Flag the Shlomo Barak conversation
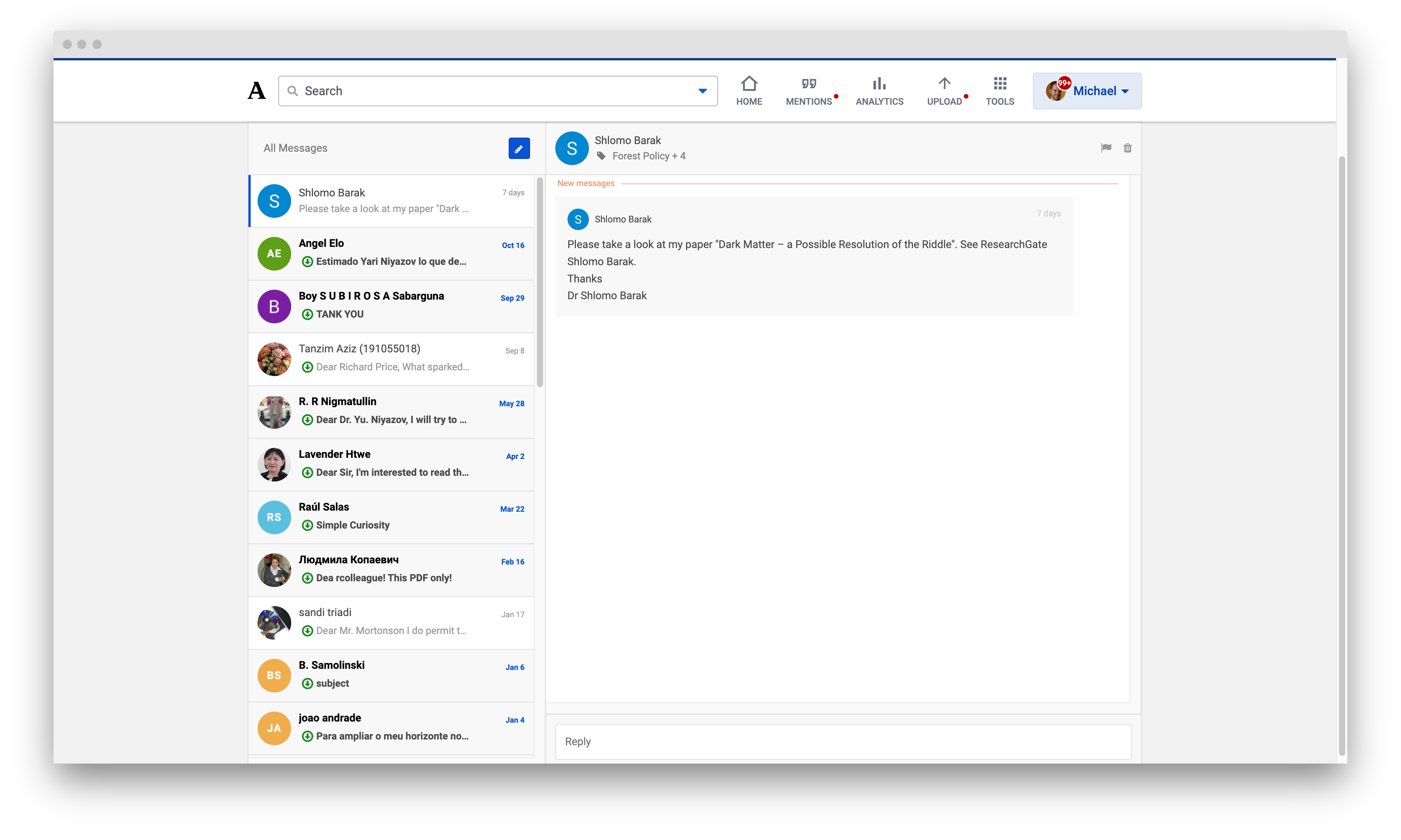 (1106, 148)
